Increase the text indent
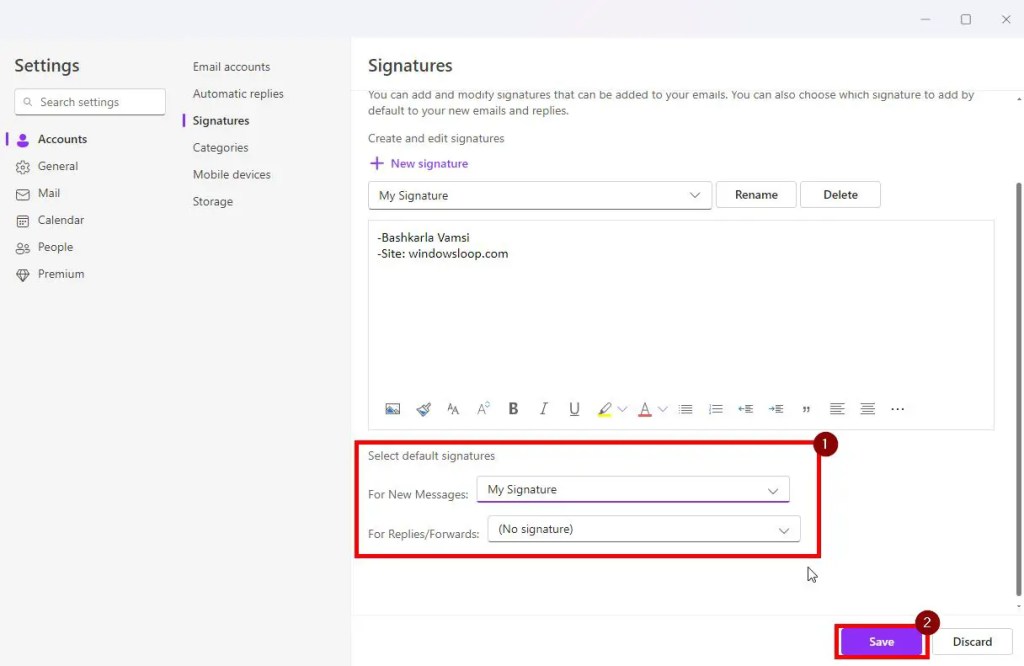Image resolution: width=1024 pixels, height=666 pixels. [x=776, y=408]
